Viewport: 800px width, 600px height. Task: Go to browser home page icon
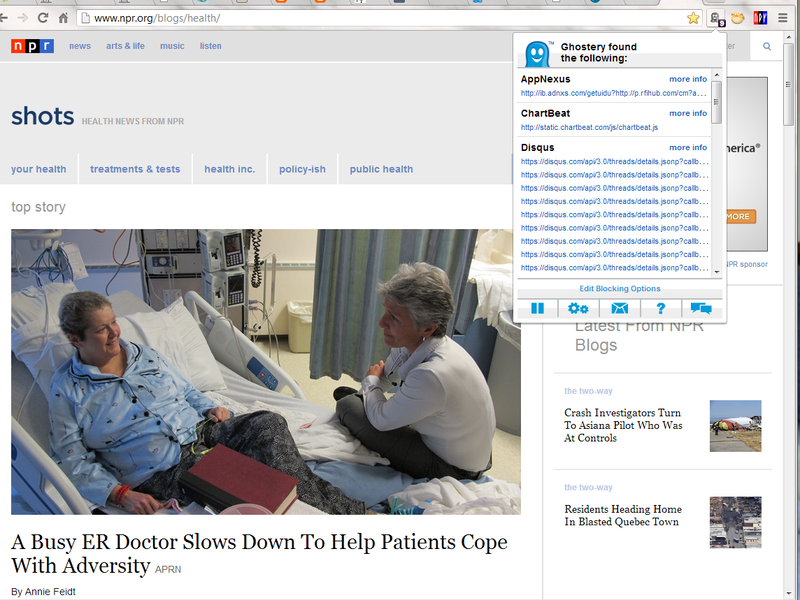[x=63, y=18]
